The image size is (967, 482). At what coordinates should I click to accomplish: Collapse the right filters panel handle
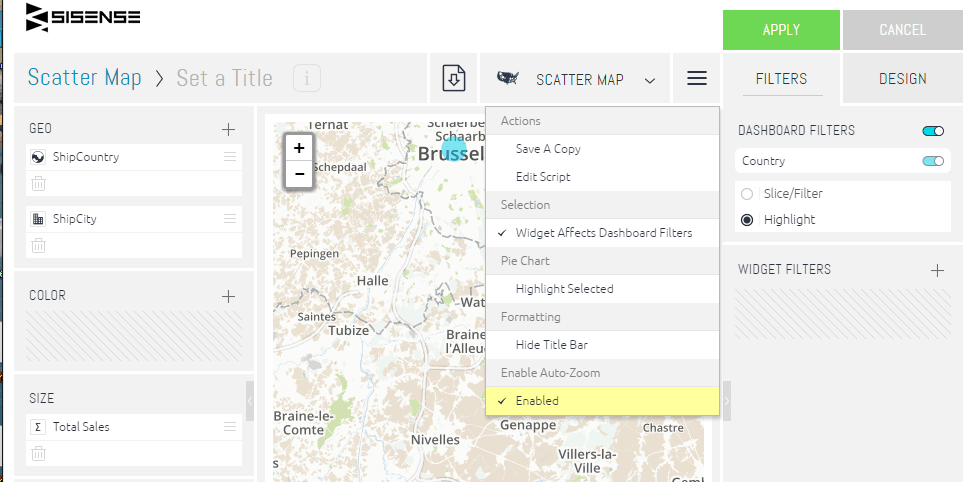click(x=726, y=401)
